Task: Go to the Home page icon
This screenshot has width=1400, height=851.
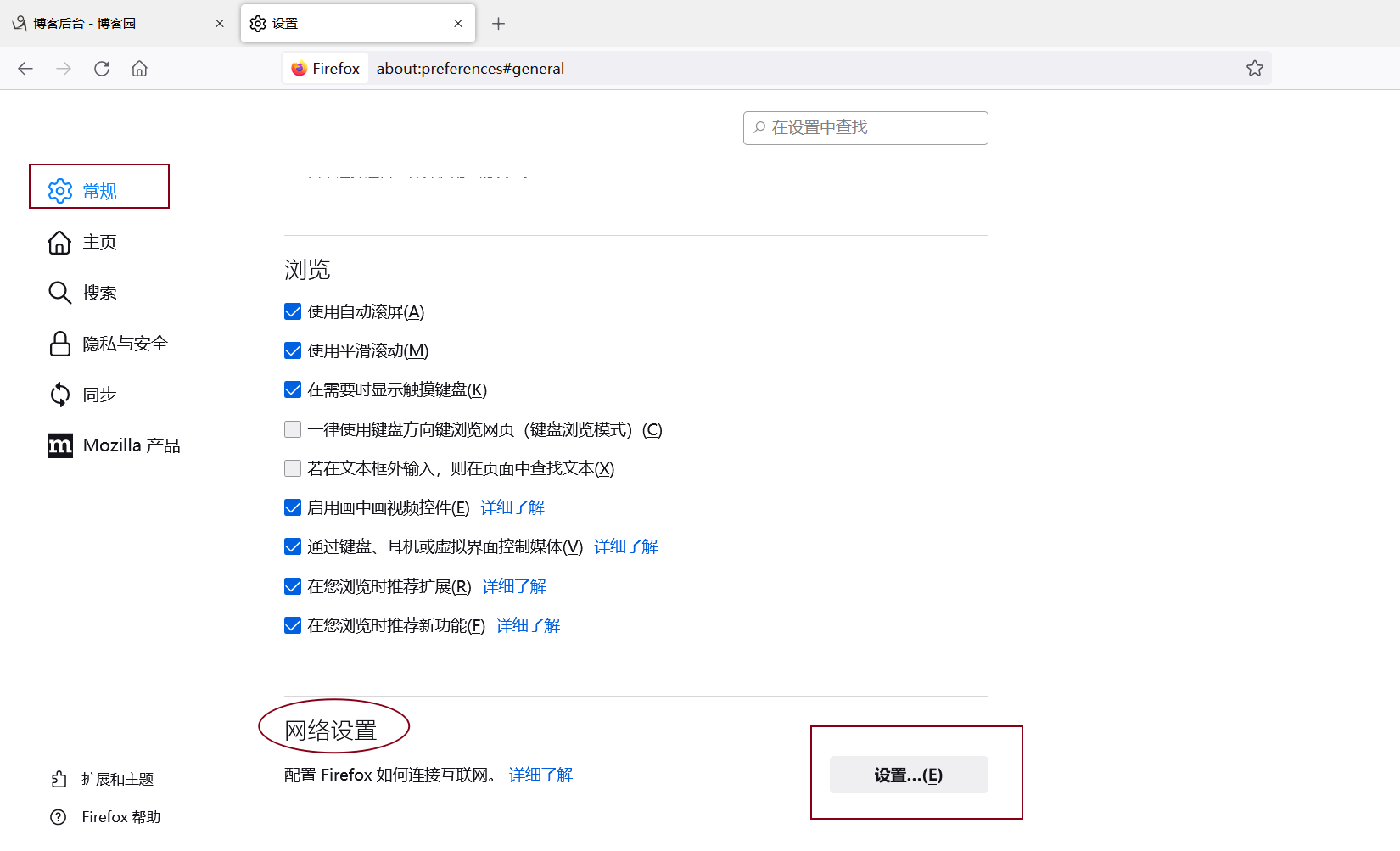Action: [x=139, y=69]
